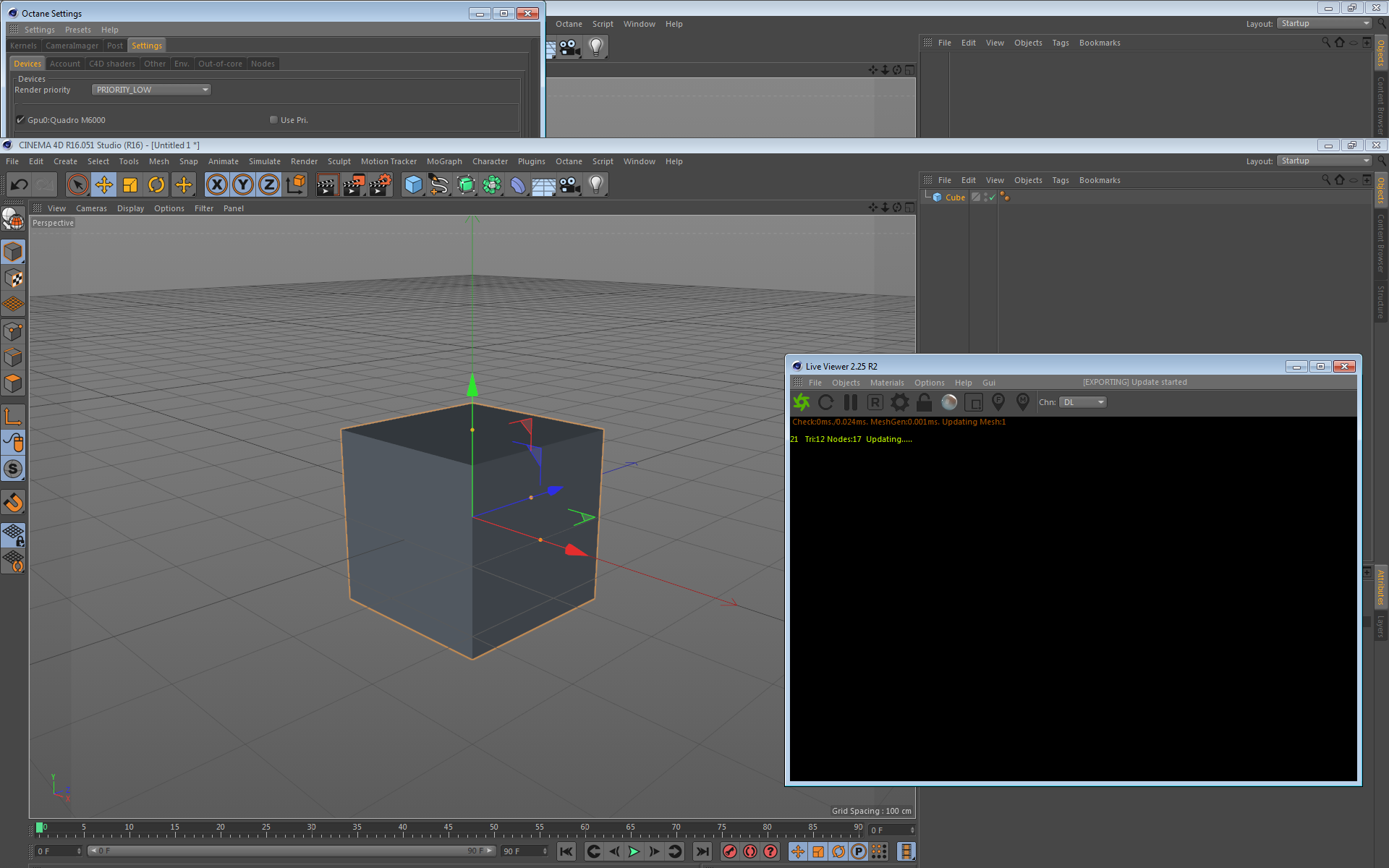This screenshot has height=868, width=1389.
Task: Select the Rotate tool
Action: (x=156, y=185)
